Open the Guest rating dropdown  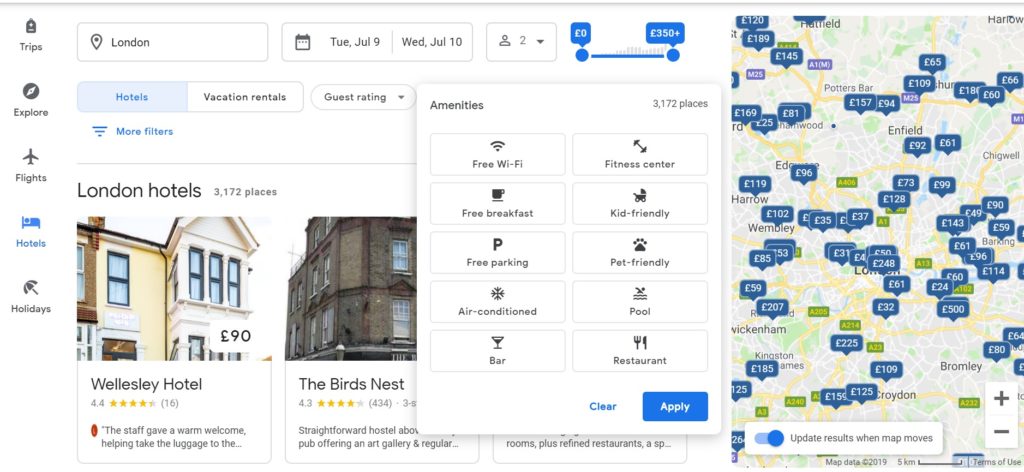pos(363,97)
